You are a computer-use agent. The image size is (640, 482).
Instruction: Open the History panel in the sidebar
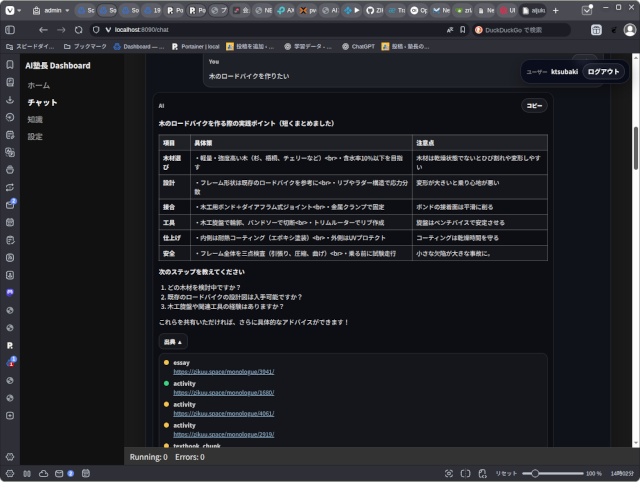(x=9, y=117)
